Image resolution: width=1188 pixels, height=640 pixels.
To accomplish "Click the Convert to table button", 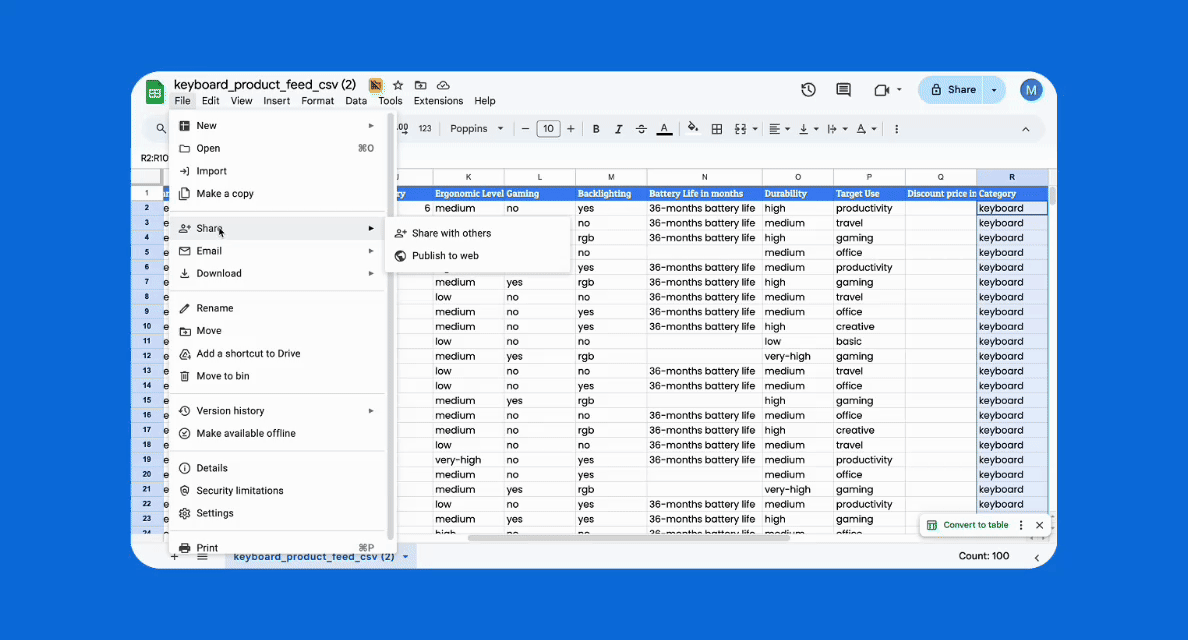I will point(967,525).
